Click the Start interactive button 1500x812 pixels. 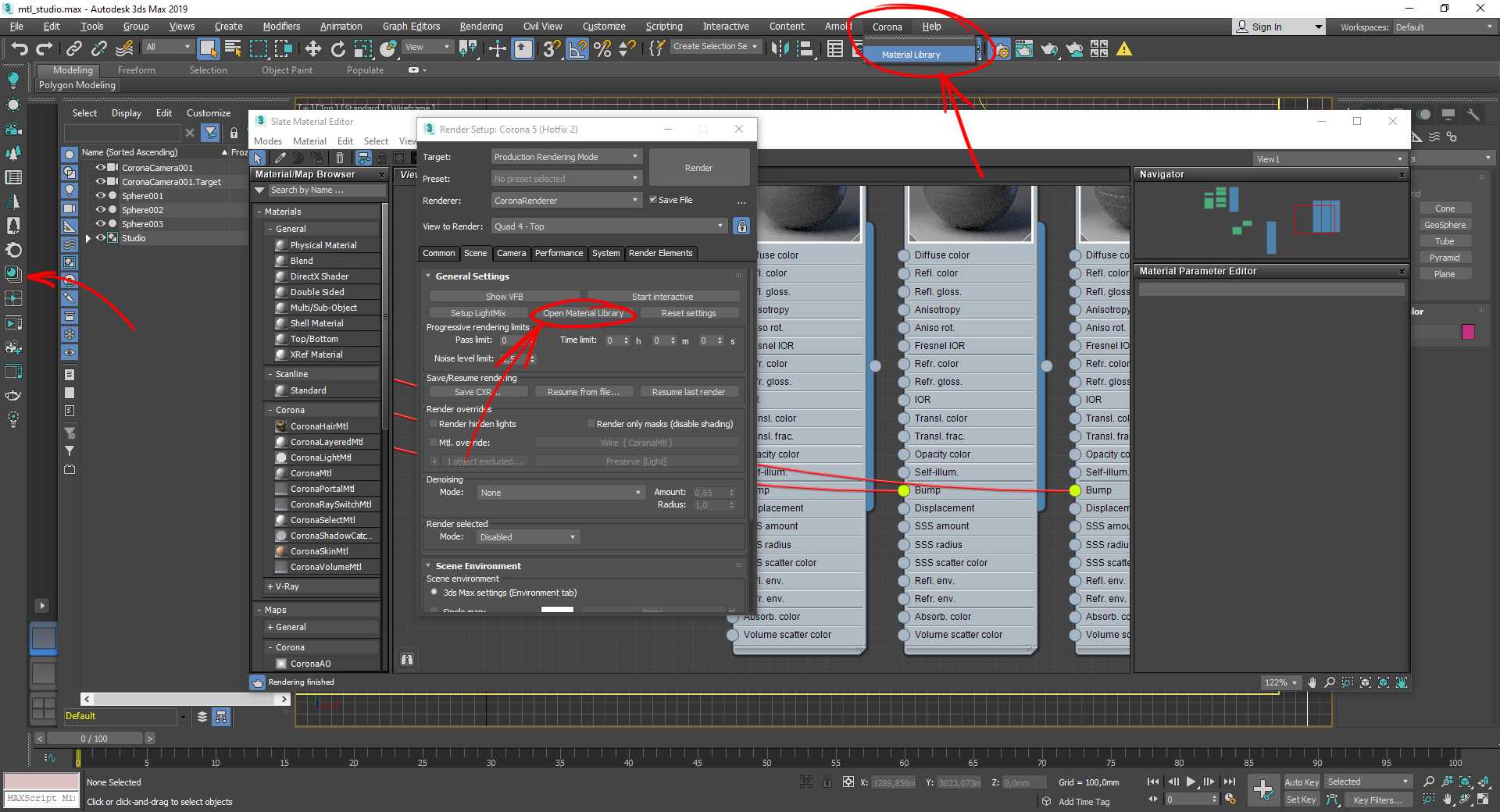(x=662, y=297)
